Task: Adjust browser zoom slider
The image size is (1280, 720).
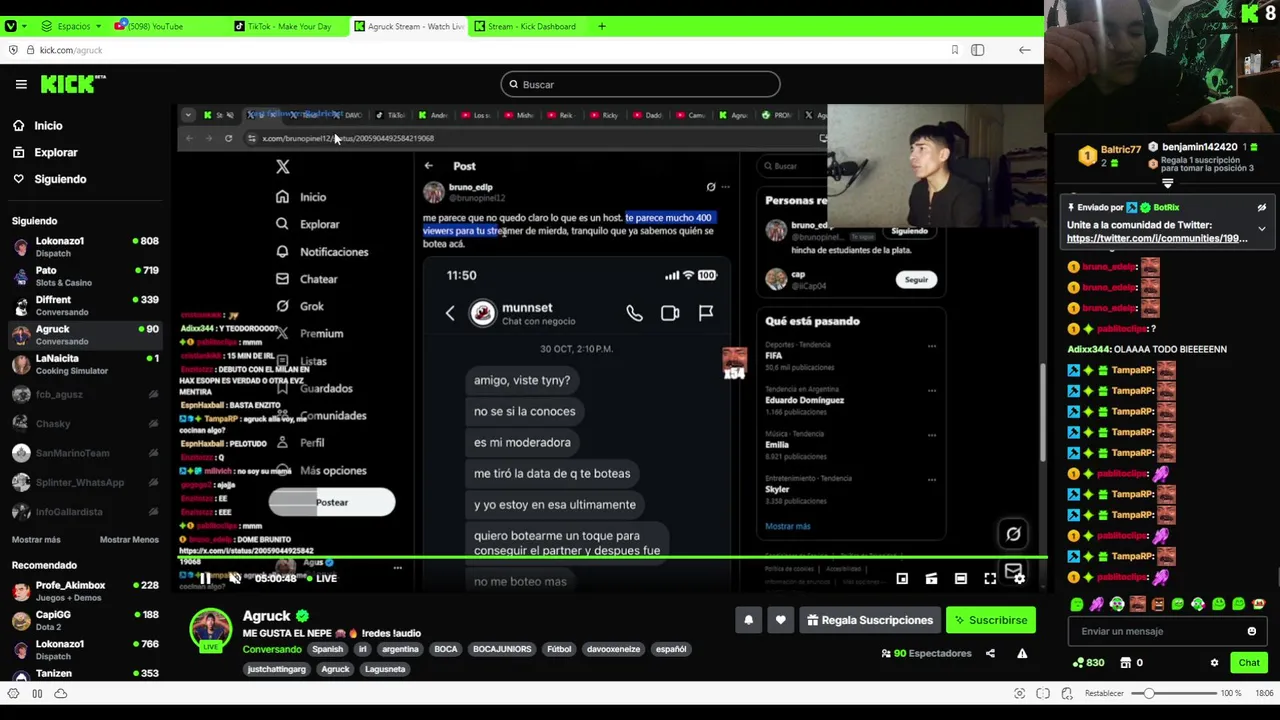Action: coord(1176,693)
